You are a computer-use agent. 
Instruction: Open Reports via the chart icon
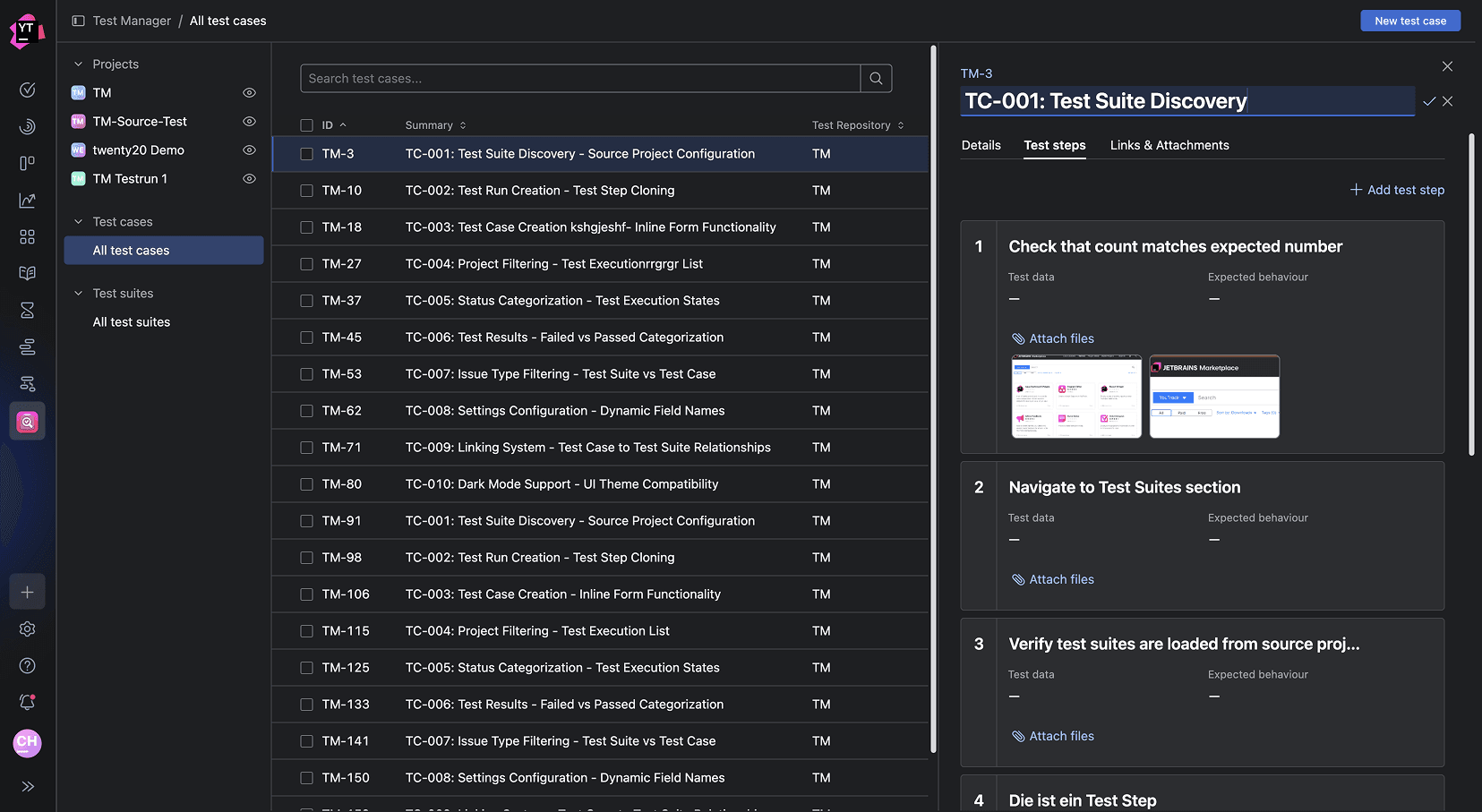click(x=27, y=200)
